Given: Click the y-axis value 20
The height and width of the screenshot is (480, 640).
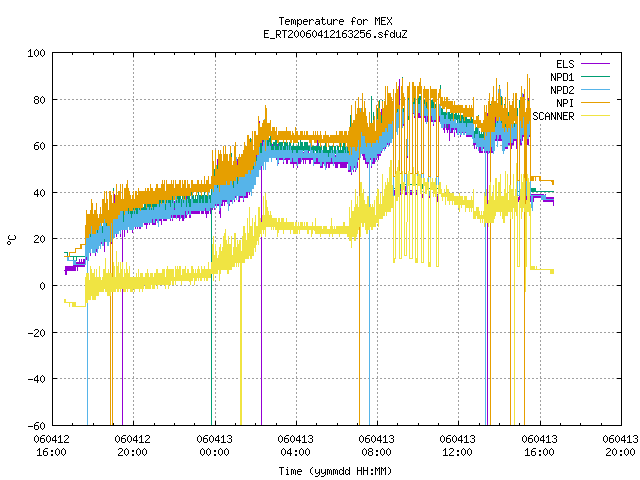Looking at the screenshot, I should (39, 239).
